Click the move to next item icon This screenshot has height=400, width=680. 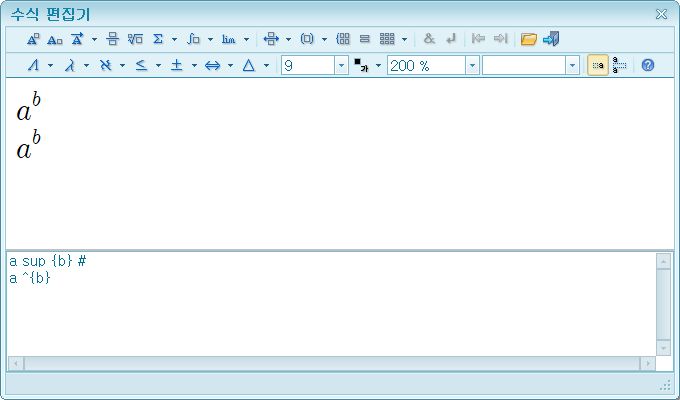click(x=500, y=39)
